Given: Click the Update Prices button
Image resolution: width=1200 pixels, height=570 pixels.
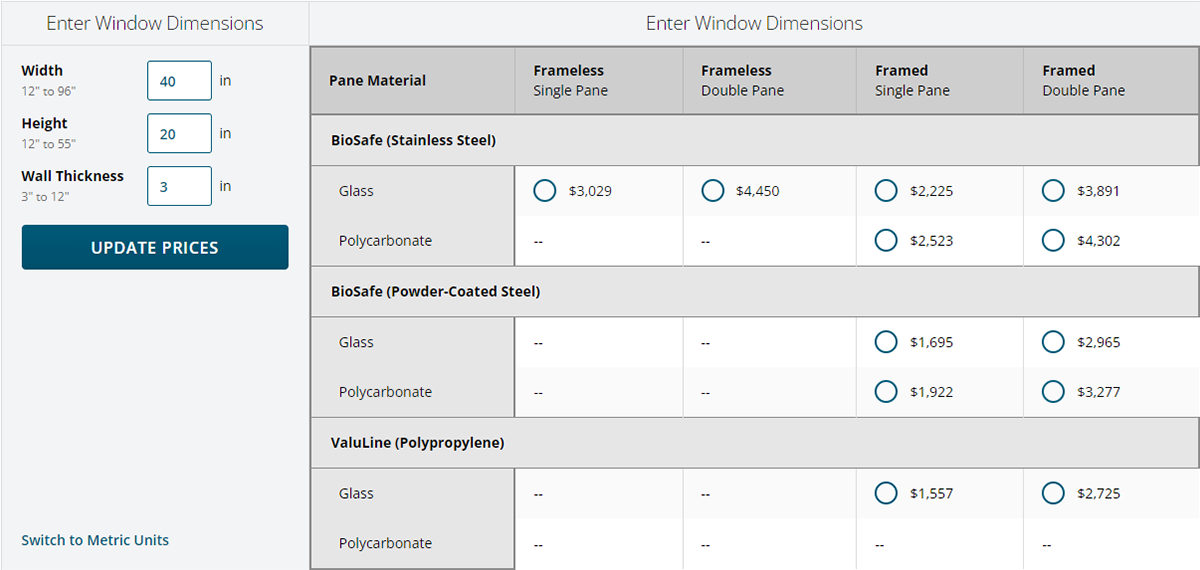Looking at the screenshot, I should (x=155, y=247).
